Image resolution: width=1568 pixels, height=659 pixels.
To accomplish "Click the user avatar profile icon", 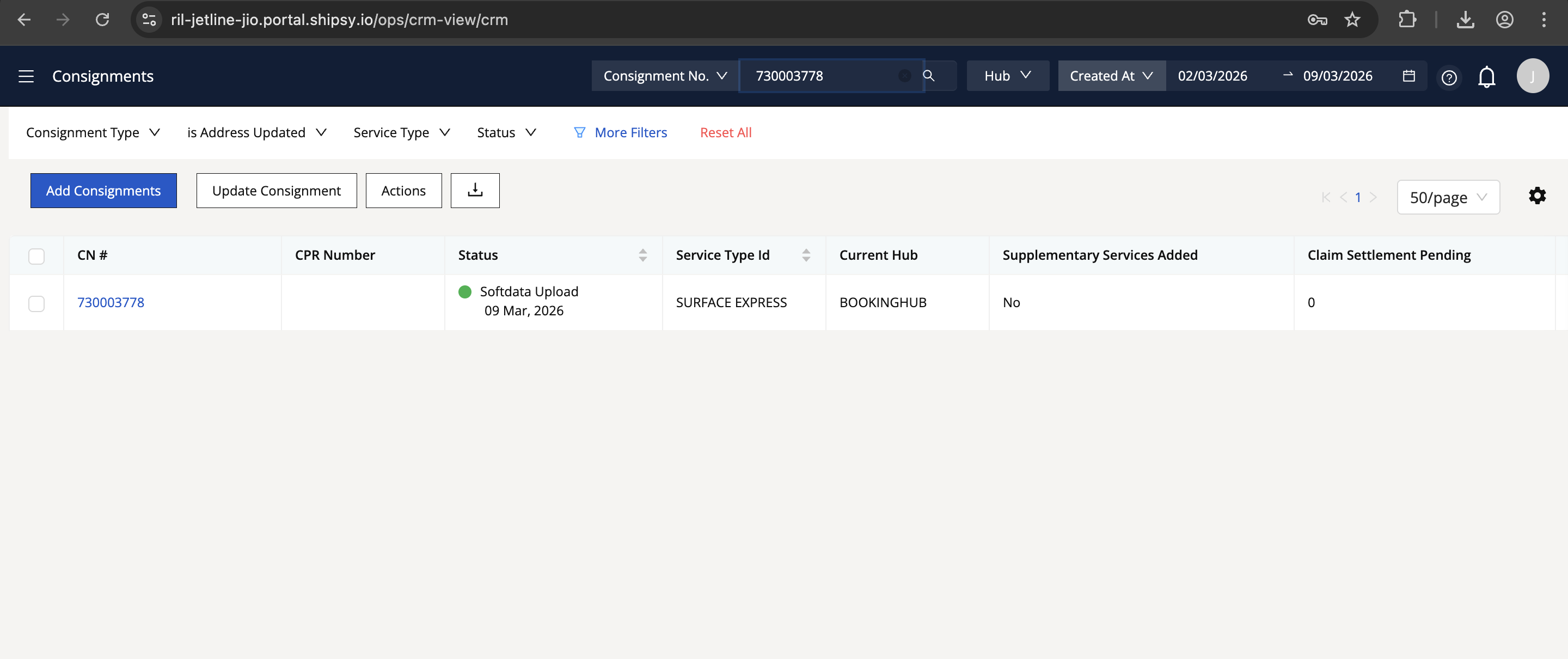I will click(1532, 76).
